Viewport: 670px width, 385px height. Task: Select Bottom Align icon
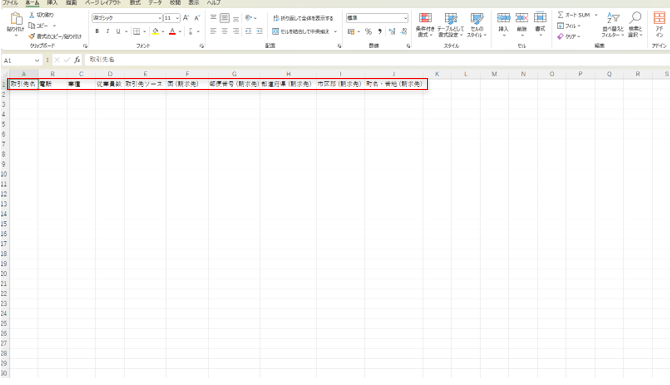pos(235,18)
